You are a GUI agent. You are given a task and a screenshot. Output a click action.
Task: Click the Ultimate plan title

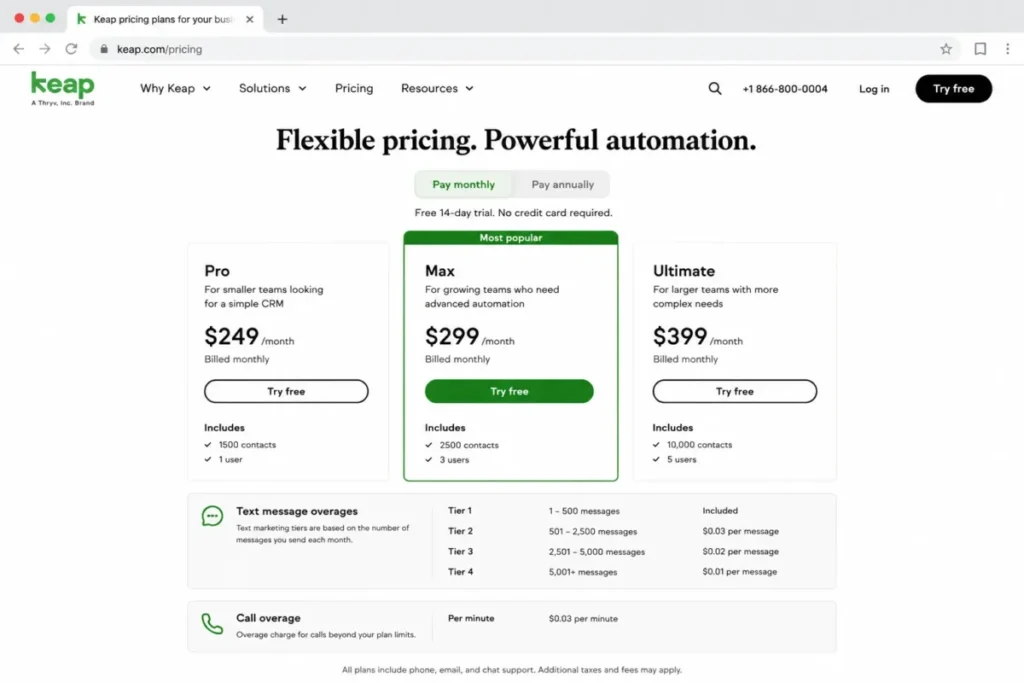pyautogui.click(x=684, y=270)
